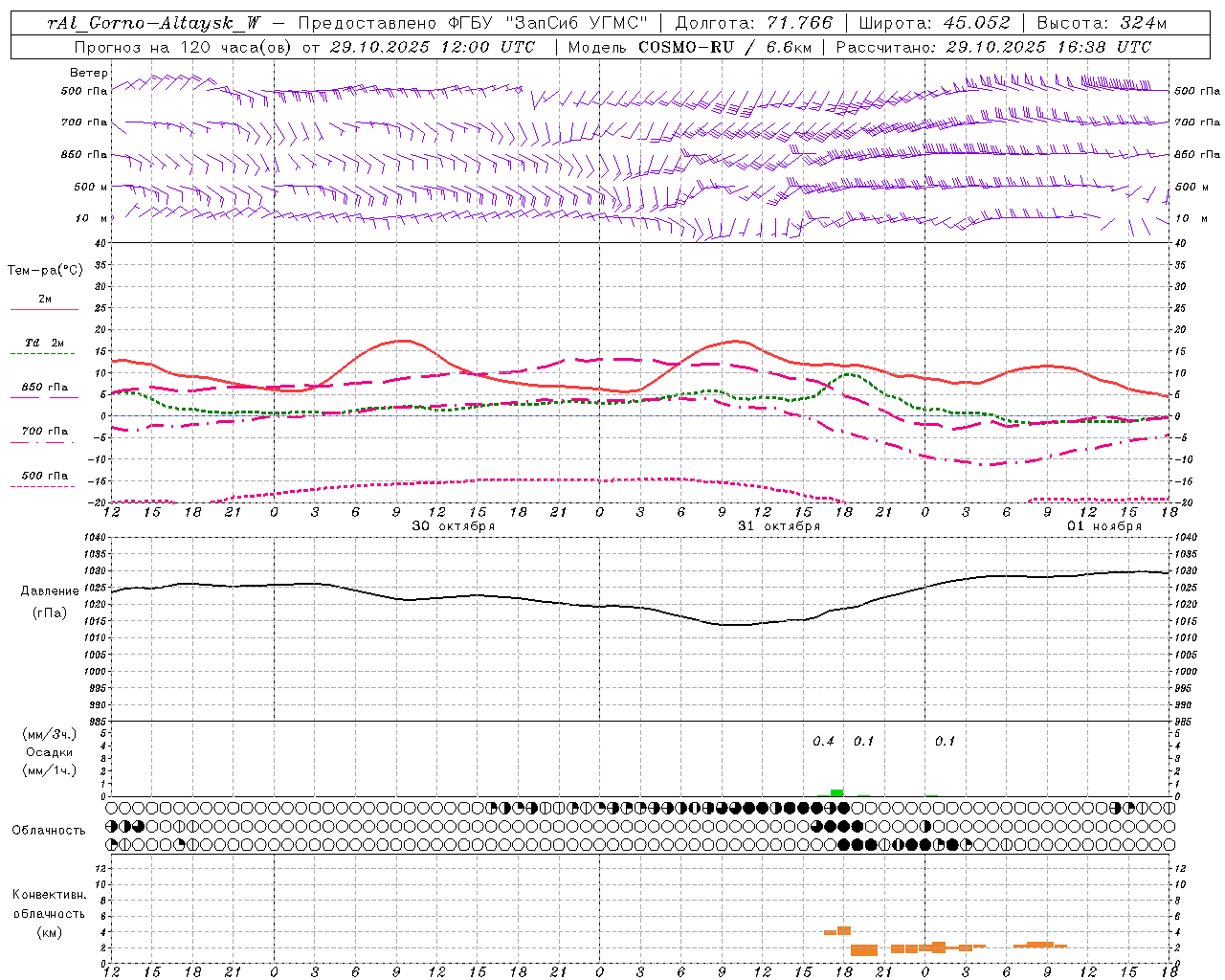Click the 30 октября date label
Image resolution: width=1225 pixels, height=980 pixels.
click(454, 526)
